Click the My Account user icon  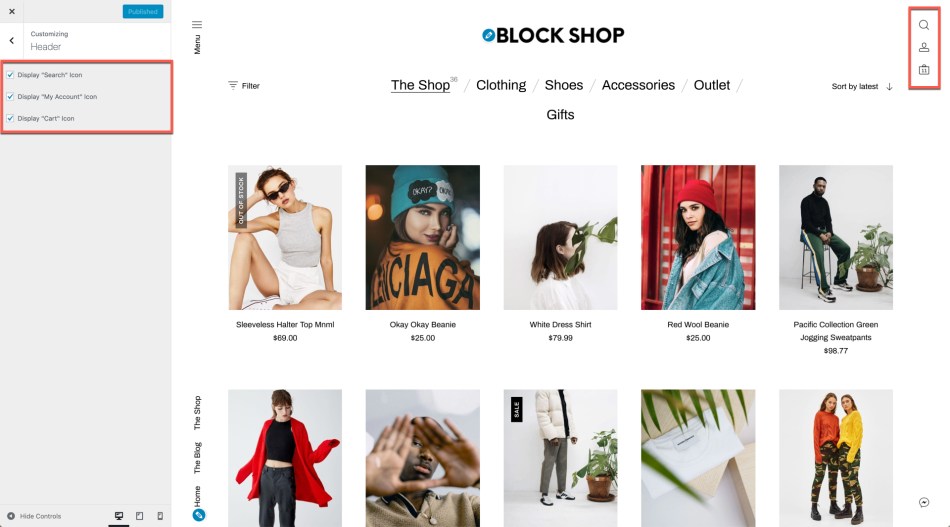click(923, 47)
